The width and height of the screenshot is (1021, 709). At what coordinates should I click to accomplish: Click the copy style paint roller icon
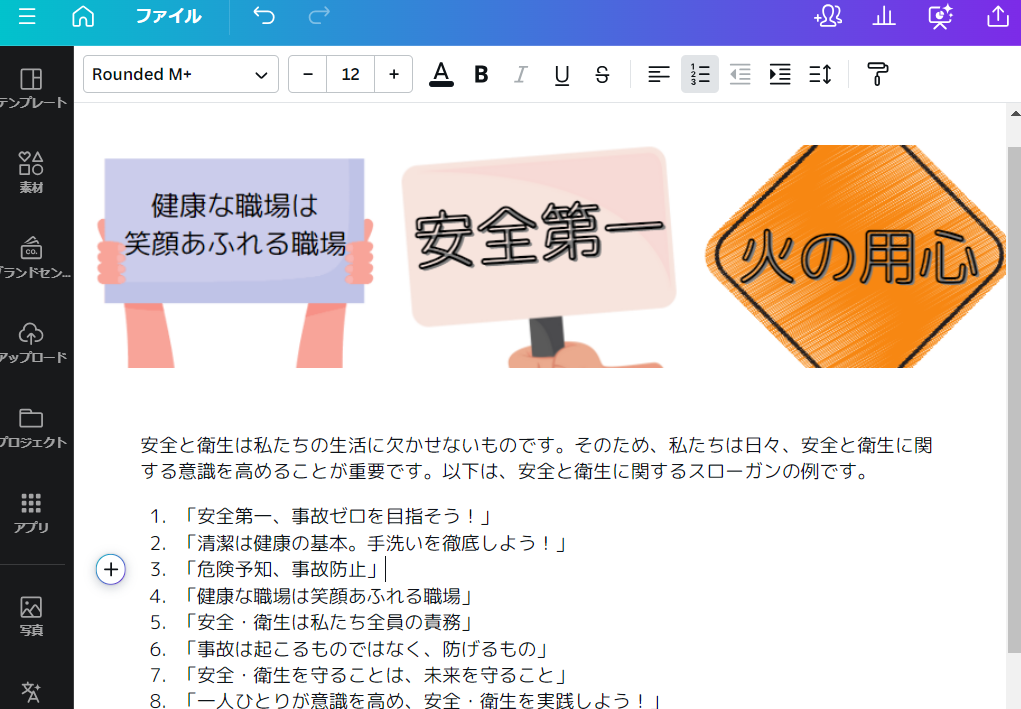877,74
